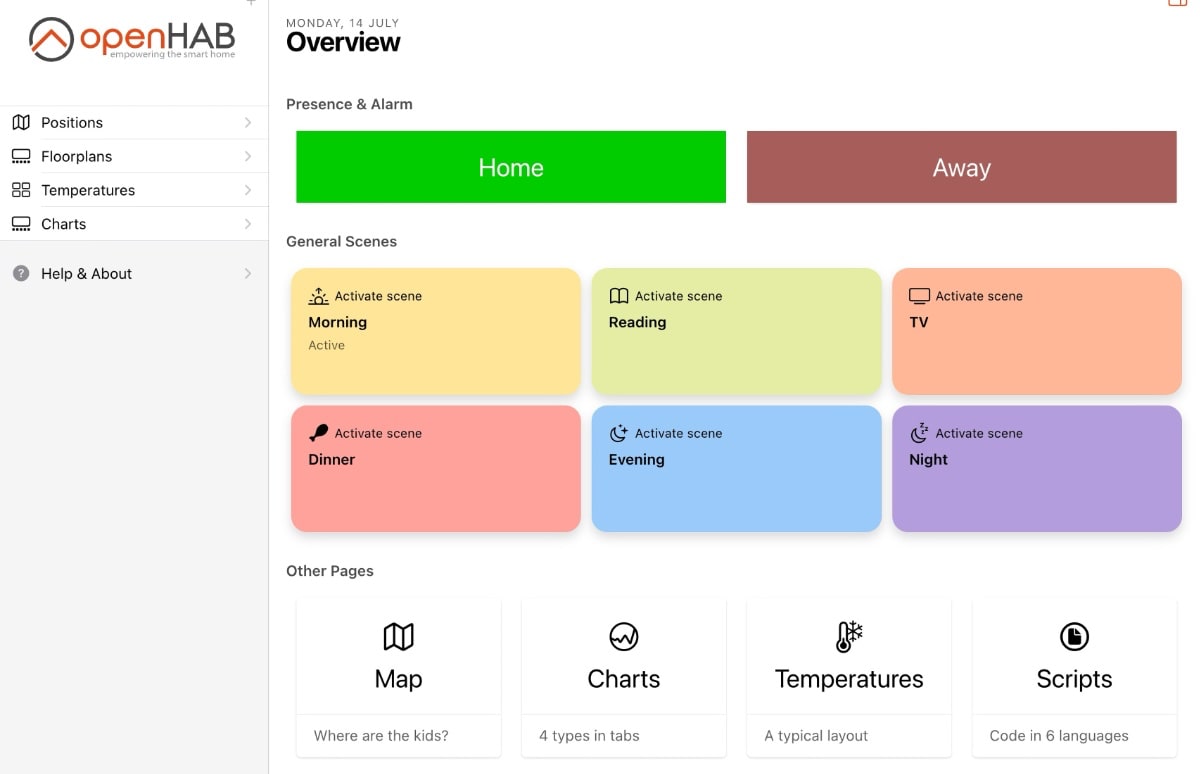The image size is (1200, 774).
Task: Open Temperatures in the sidebar menu
Action: click(x=88, y=190)
